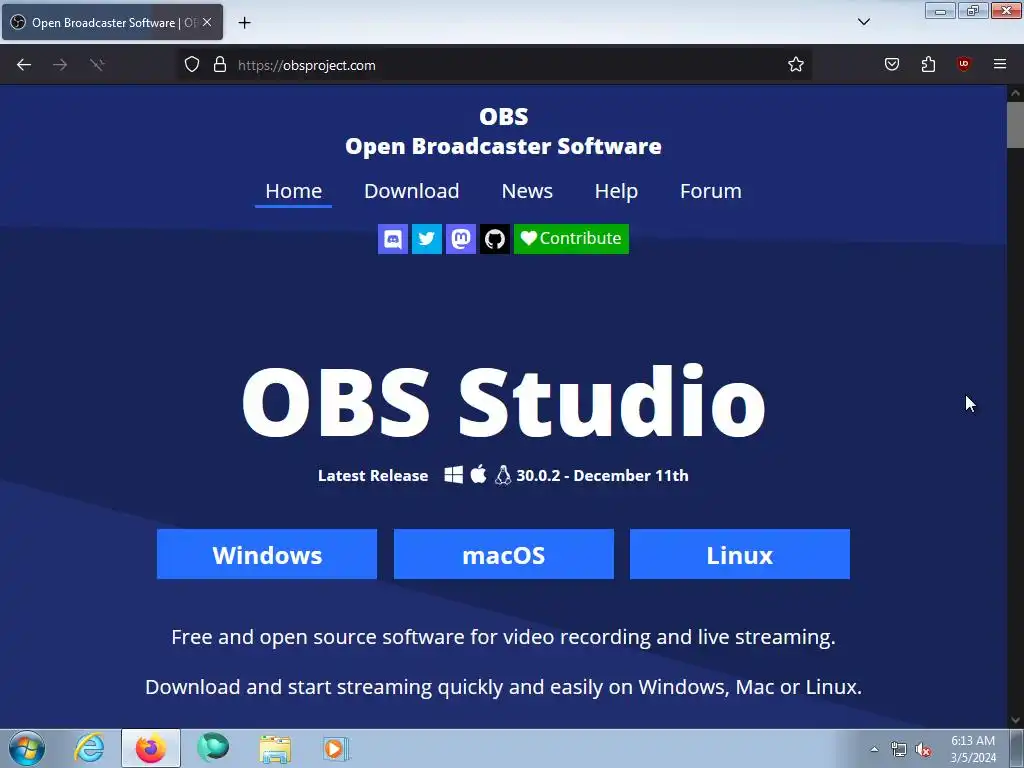Open the Download nav item
This screenshot has width=1024, height=768.
411,191
